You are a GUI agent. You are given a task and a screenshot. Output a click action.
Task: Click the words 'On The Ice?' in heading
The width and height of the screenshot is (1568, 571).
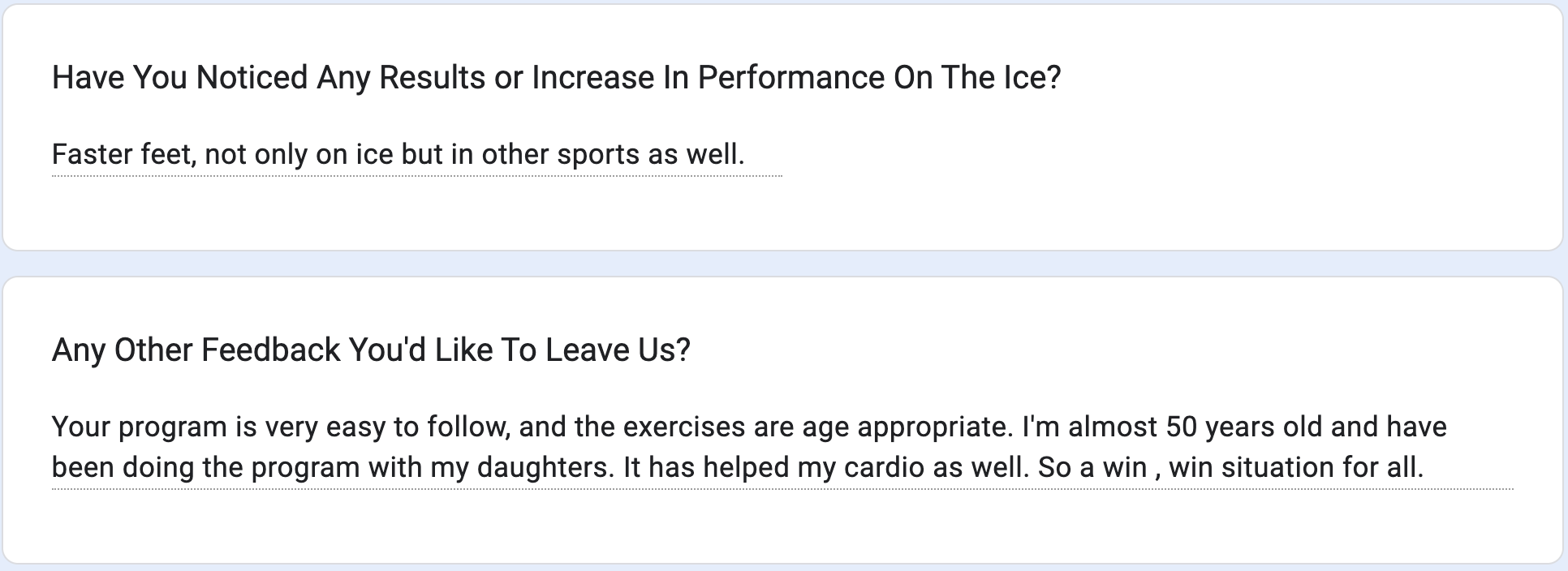point(977,78)
